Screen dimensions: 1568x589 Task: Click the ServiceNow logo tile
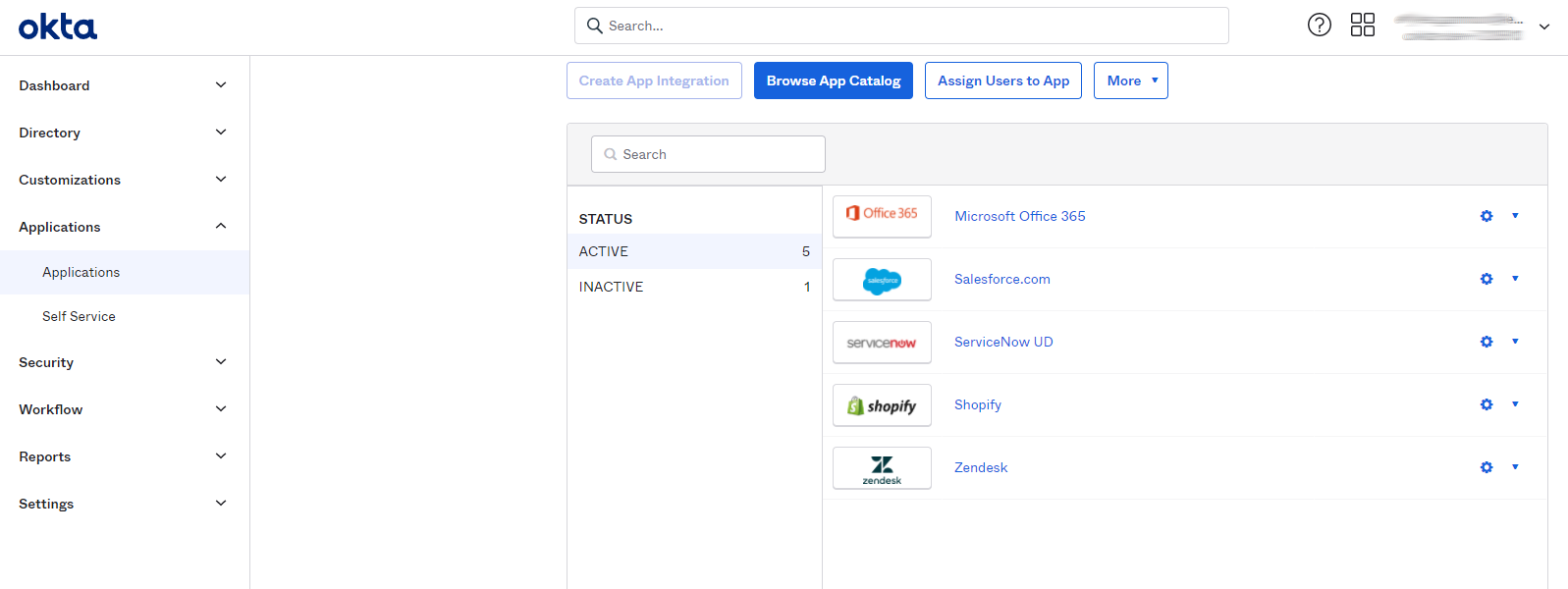click(882, 343)
